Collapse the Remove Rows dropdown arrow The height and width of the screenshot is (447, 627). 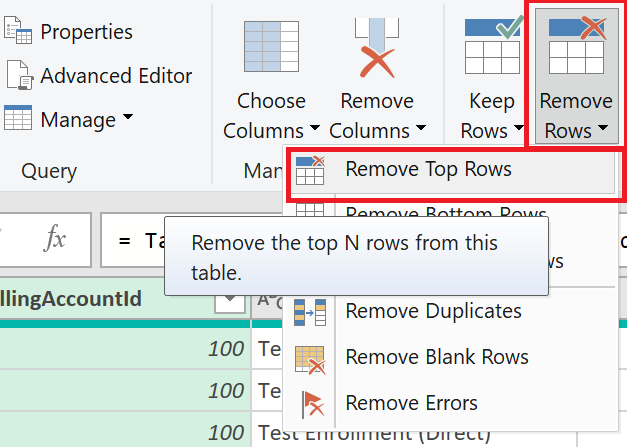603,128
